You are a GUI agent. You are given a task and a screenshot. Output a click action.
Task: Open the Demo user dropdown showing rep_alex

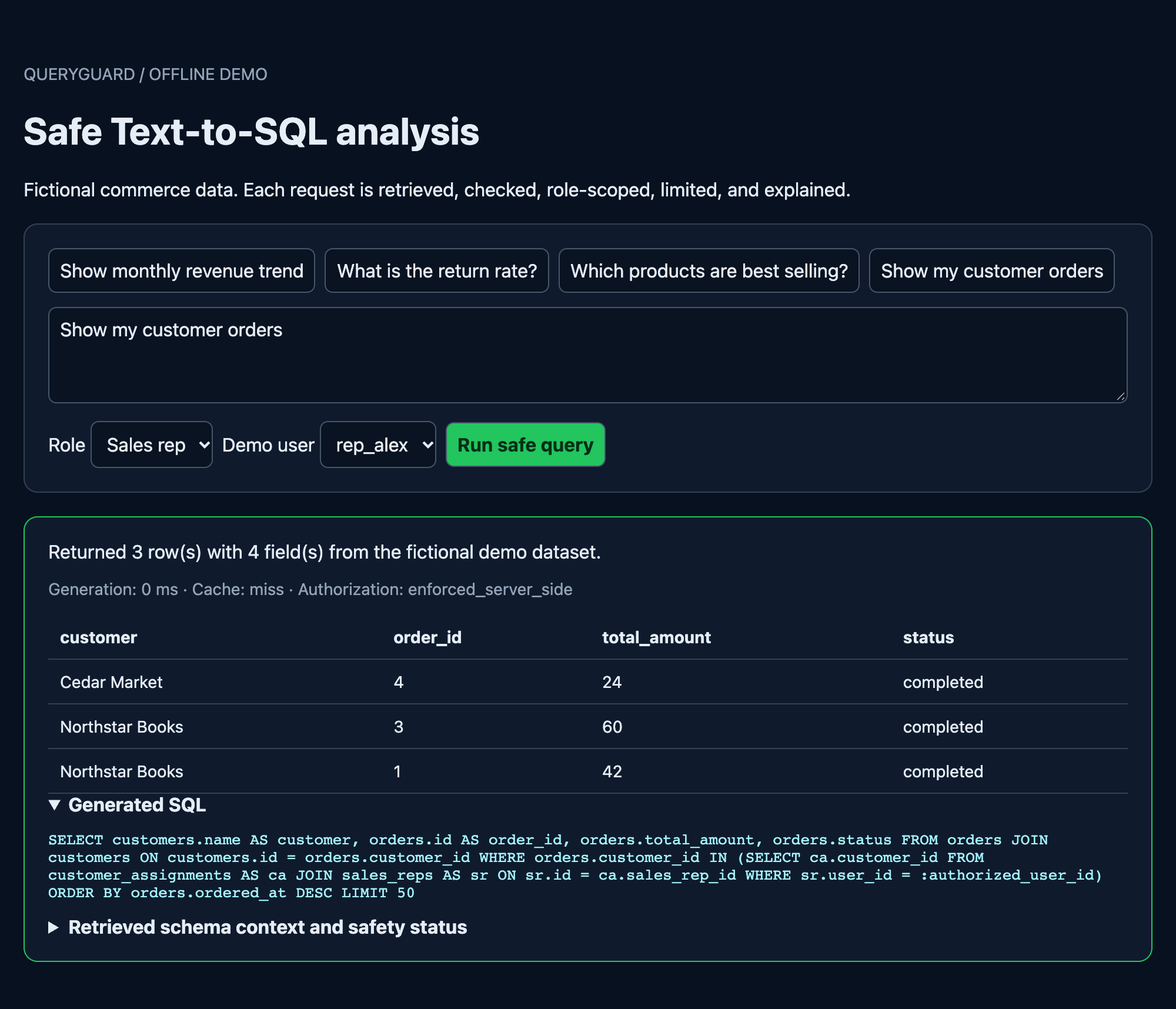click(378, 445)
